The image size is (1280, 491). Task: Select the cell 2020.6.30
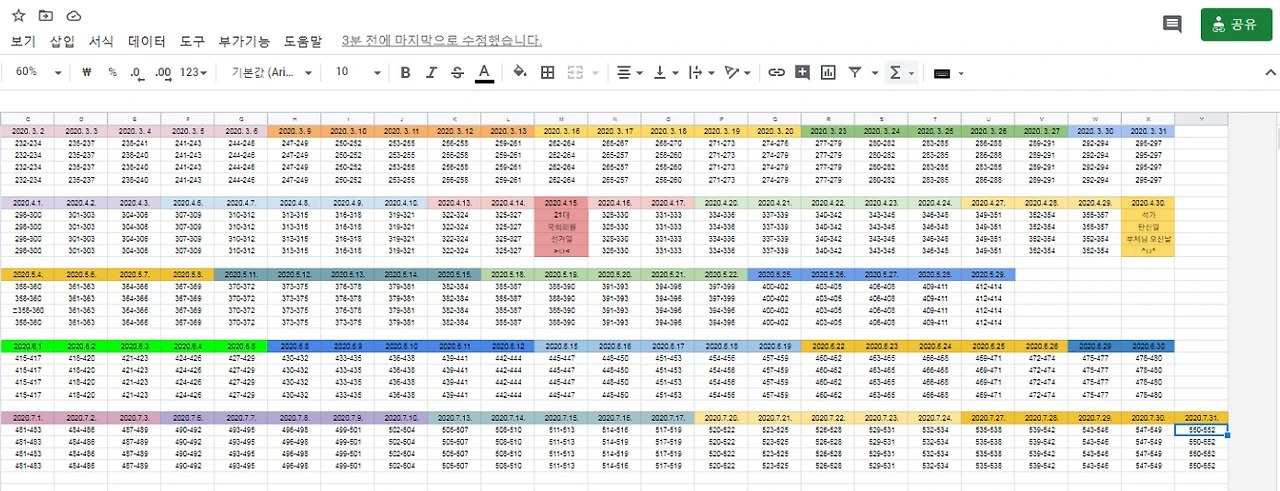1148,346
